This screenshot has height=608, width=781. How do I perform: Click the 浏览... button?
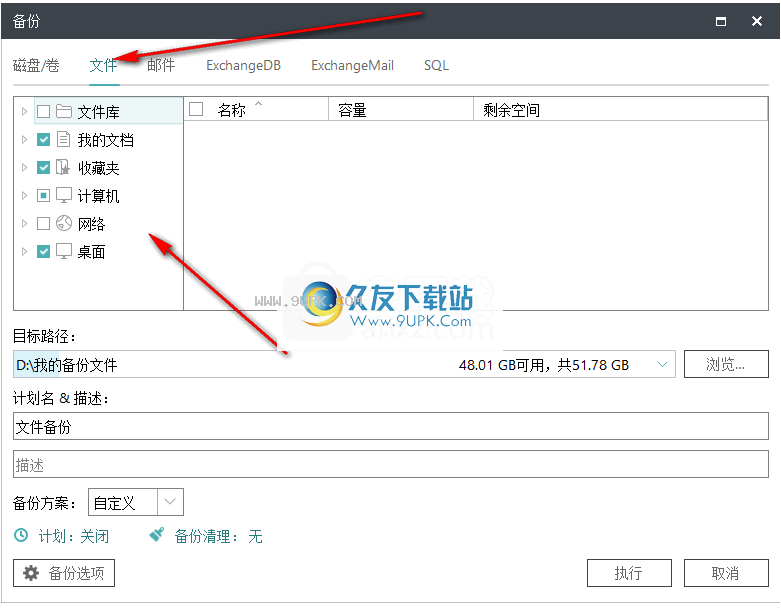coord(726,364)
